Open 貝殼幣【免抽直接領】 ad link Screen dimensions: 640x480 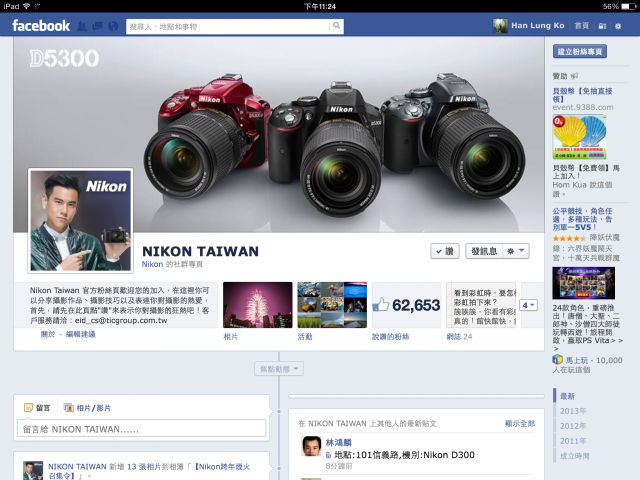click(582, 95)
